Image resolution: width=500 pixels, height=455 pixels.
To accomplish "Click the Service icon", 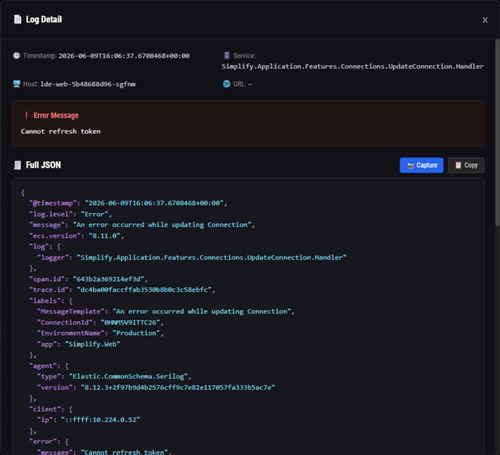I will [227, 55].
